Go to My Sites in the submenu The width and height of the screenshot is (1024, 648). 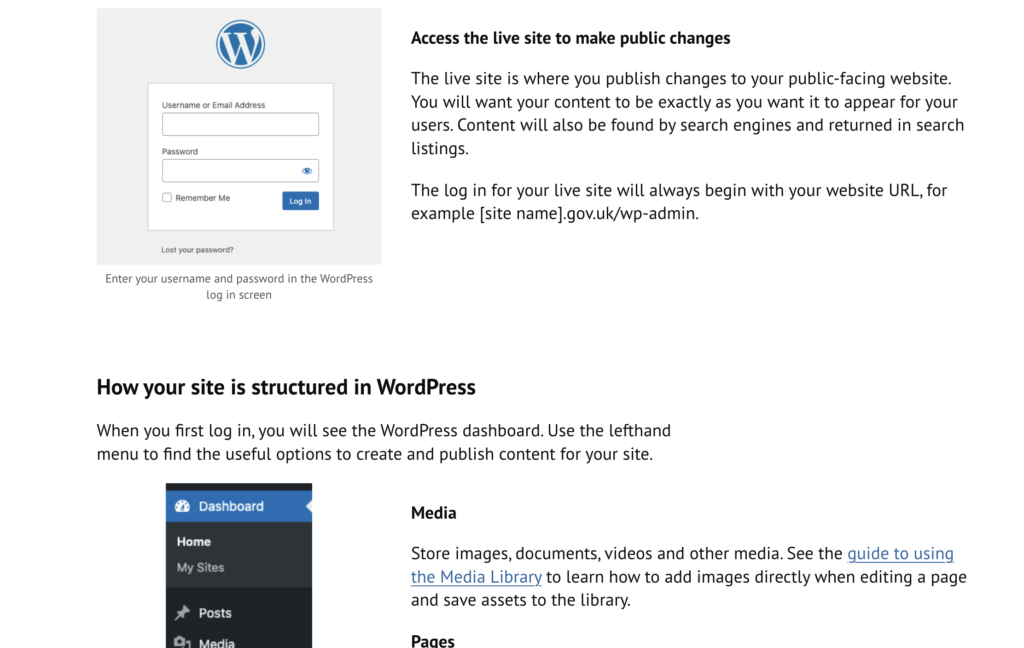point(200,567)
